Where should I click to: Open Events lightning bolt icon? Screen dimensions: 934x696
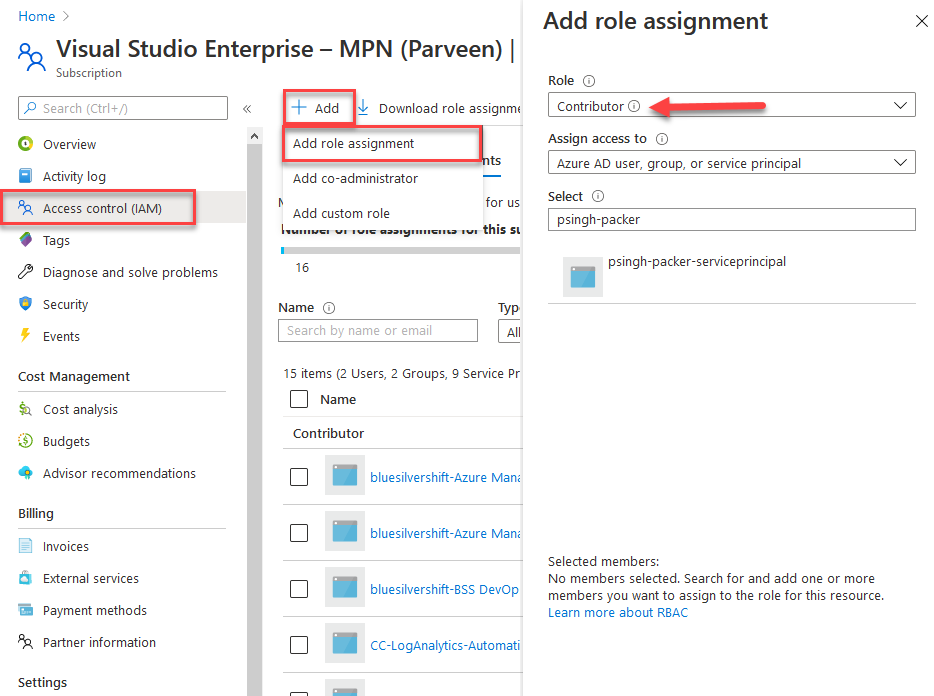[26, 336]
